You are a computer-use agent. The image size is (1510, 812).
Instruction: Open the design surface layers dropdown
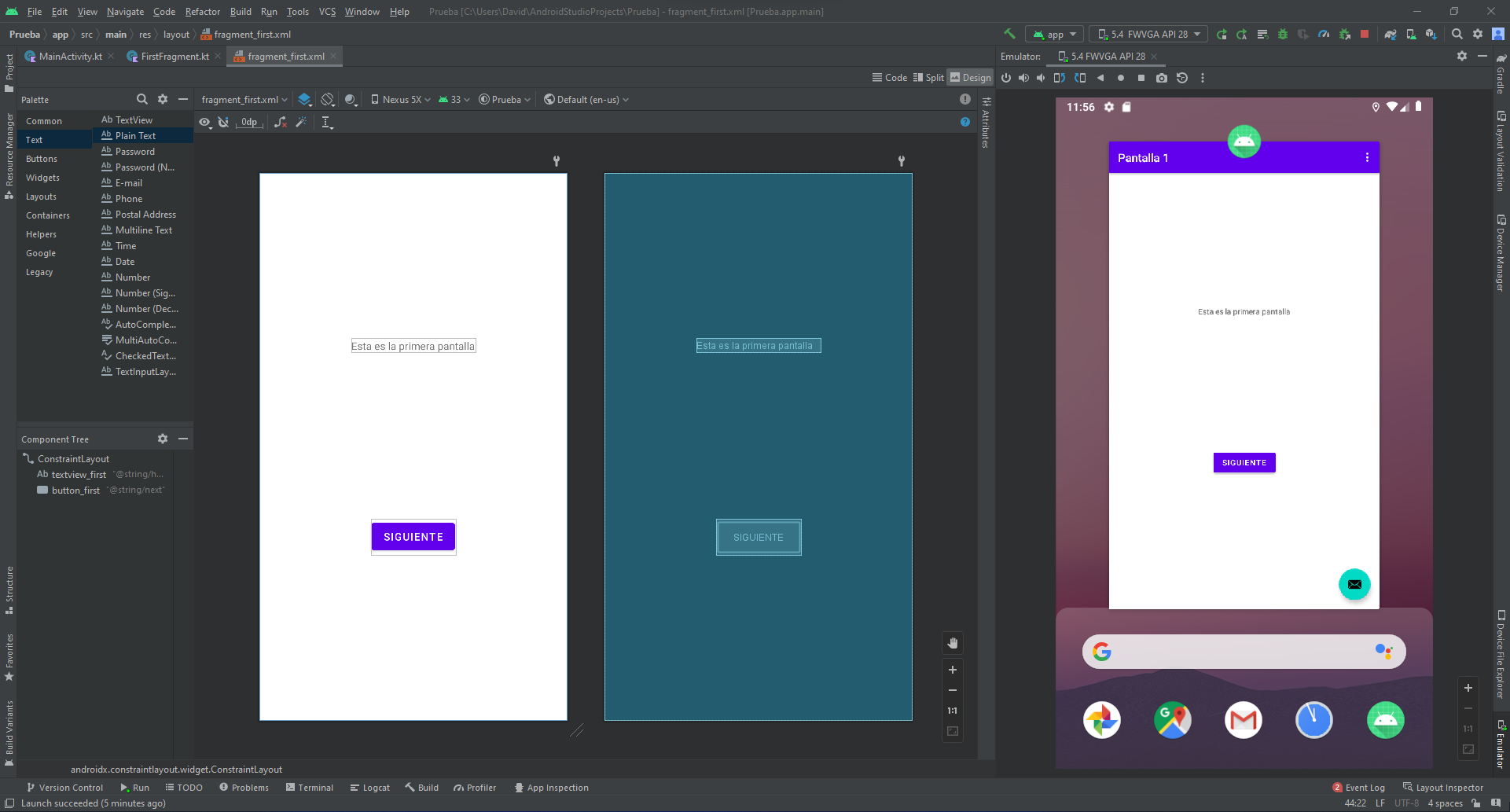click(305, 99)
